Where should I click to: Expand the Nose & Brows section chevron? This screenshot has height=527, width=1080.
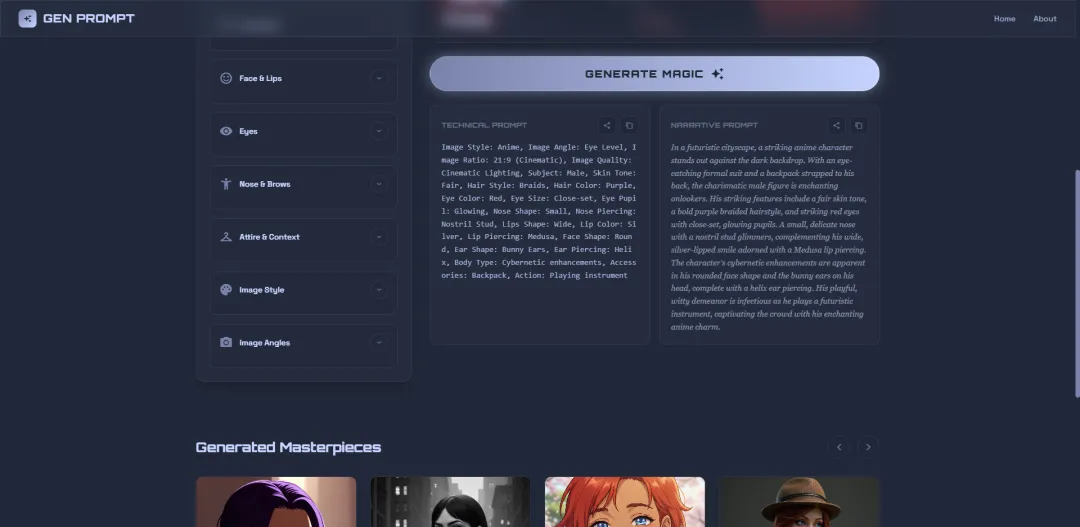[378, 184]
